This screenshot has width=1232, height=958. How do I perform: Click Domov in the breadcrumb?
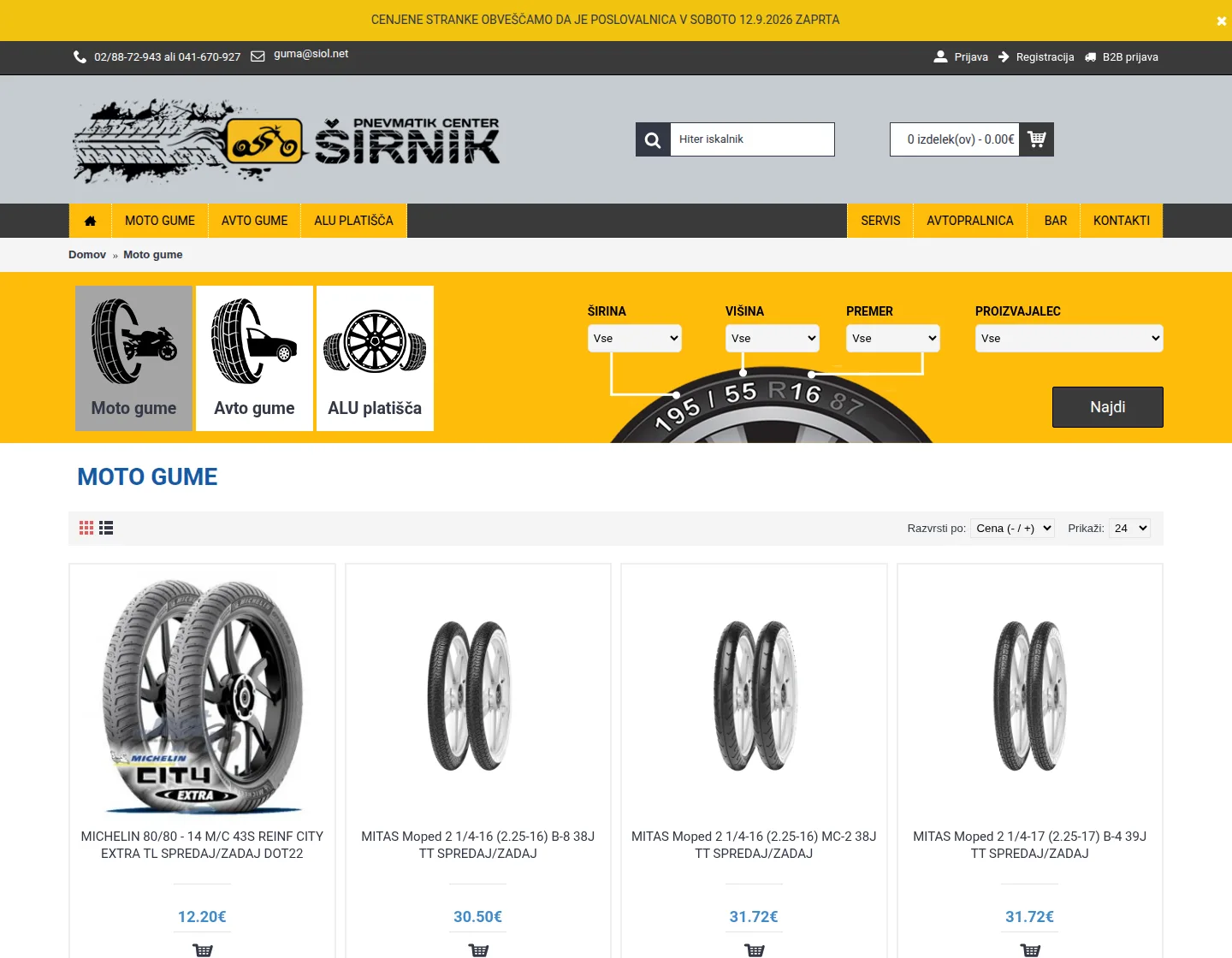click(87, 255)
